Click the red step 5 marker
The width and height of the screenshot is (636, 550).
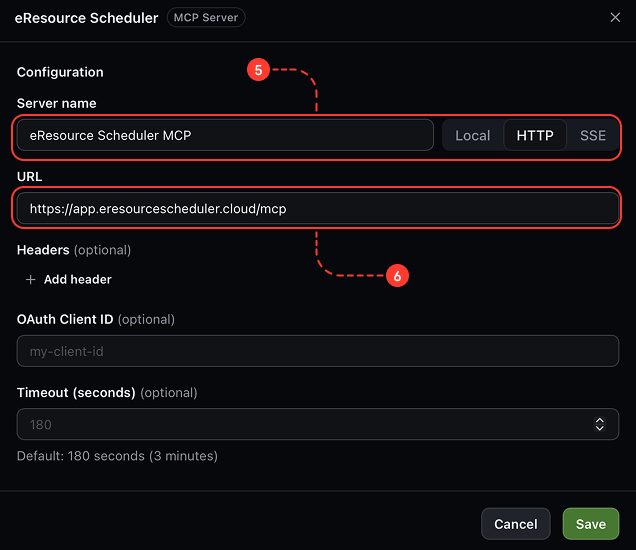(x=258, y=70)
